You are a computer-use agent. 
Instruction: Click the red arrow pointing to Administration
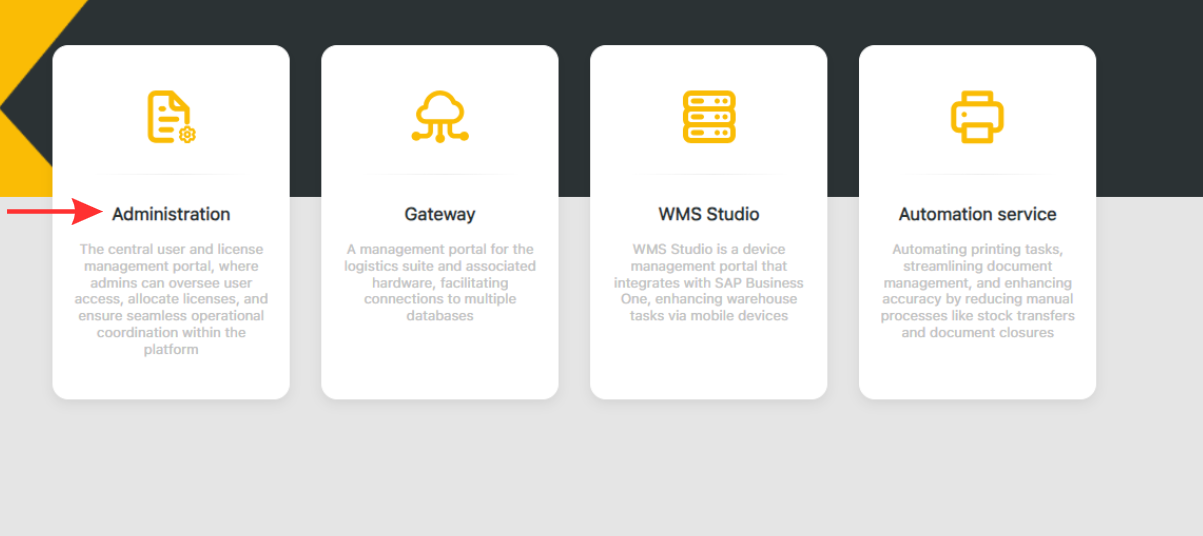click(55, 211)
